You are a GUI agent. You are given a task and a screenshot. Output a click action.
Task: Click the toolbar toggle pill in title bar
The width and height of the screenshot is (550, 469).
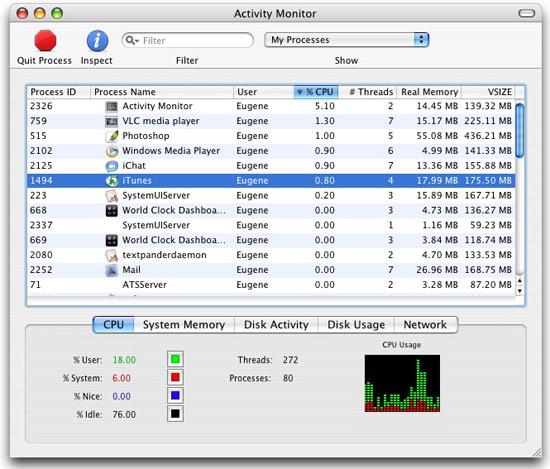[x=526, y=14]
